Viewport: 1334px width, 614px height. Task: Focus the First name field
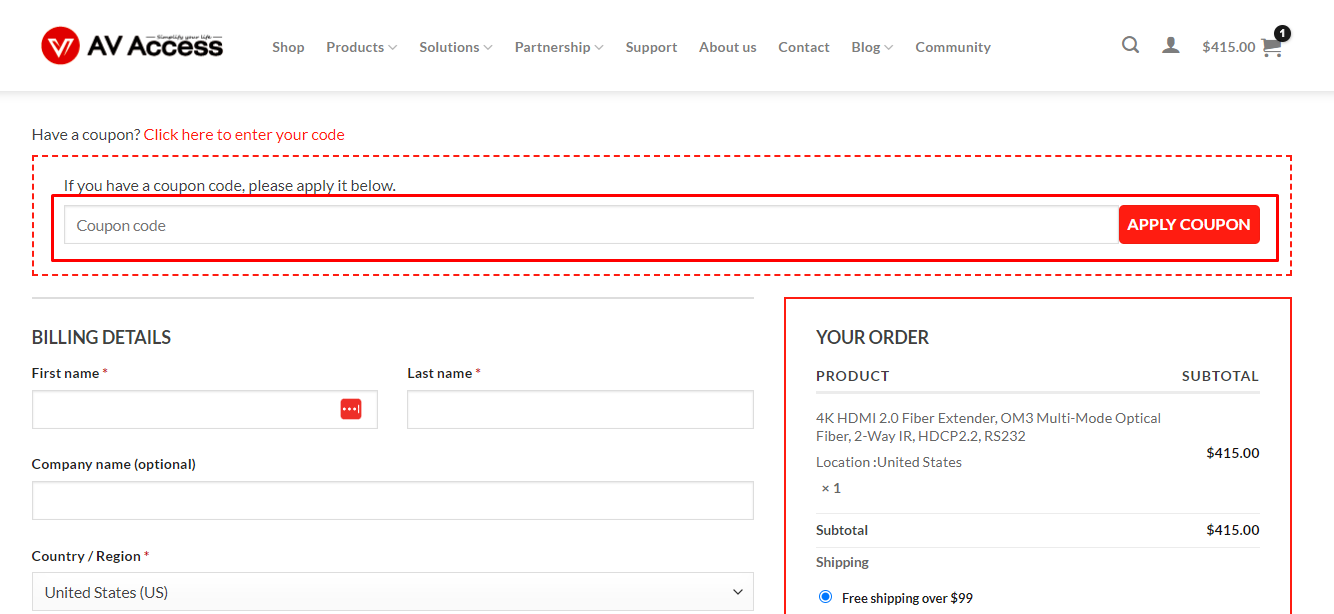click(x=205, y=409)
